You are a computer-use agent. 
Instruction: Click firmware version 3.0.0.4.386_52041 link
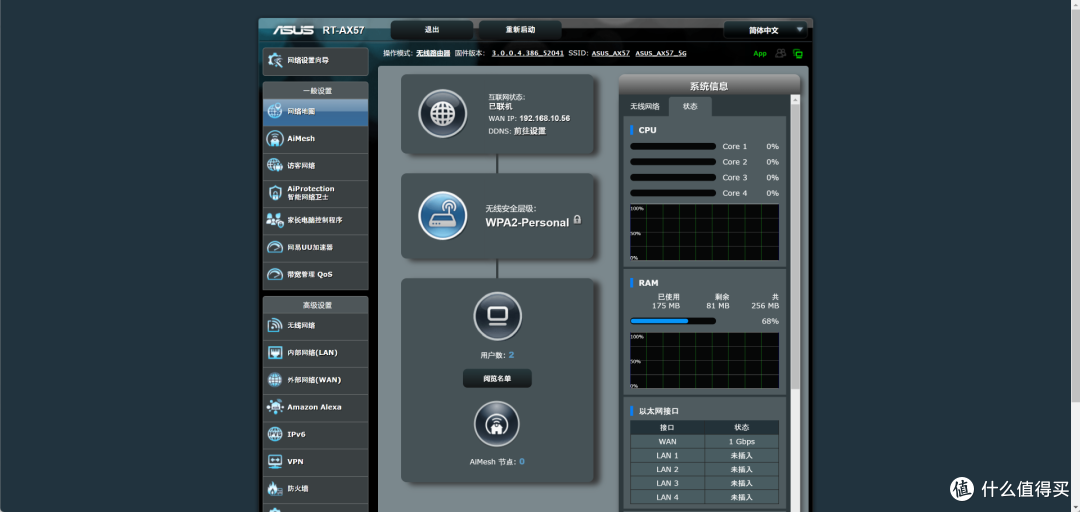point(528,53)
